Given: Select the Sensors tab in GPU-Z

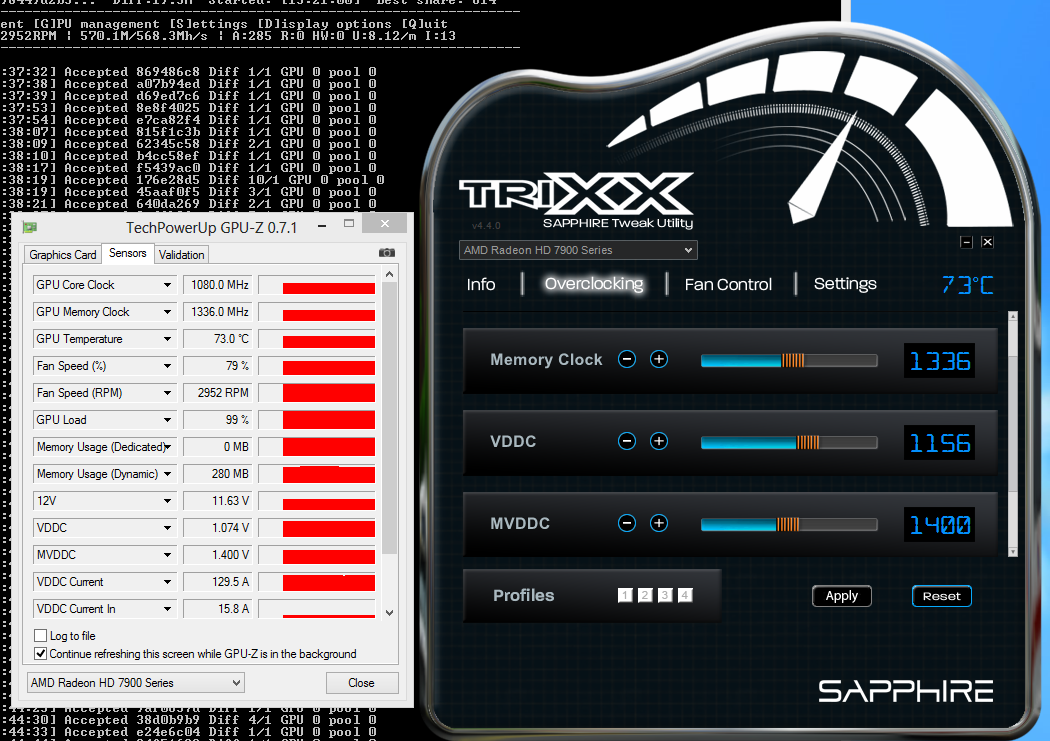Looking at the screenshot, I should (127, 253).
